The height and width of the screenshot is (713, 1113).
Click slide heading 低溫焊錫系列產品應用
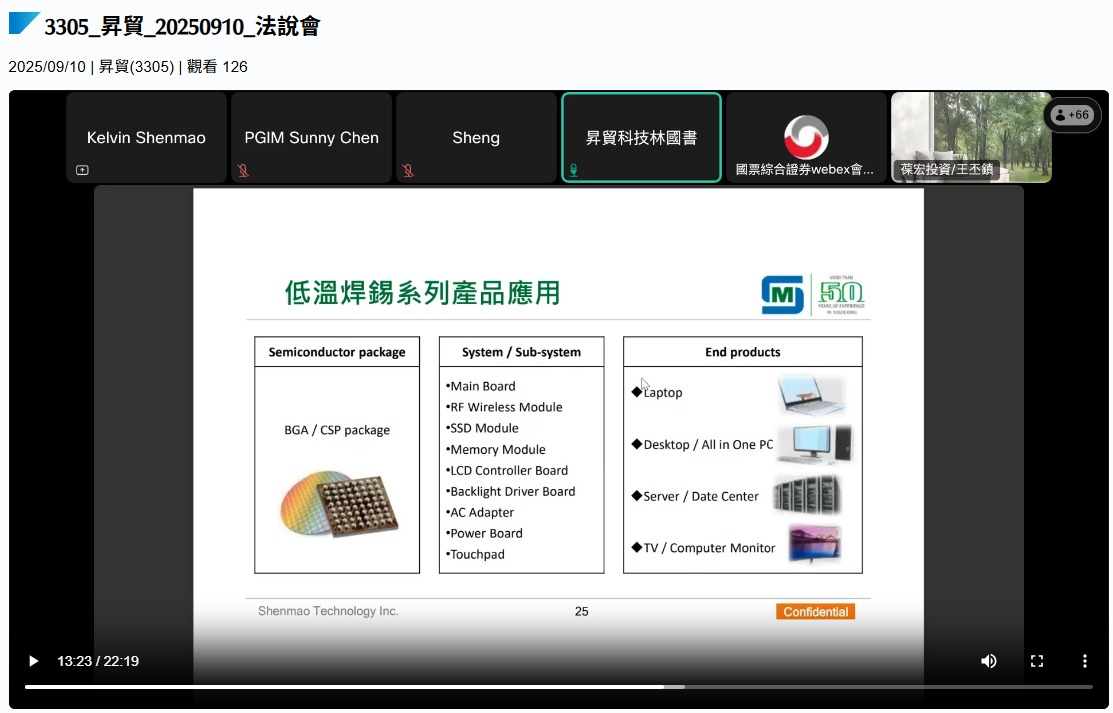click(422, 293)
